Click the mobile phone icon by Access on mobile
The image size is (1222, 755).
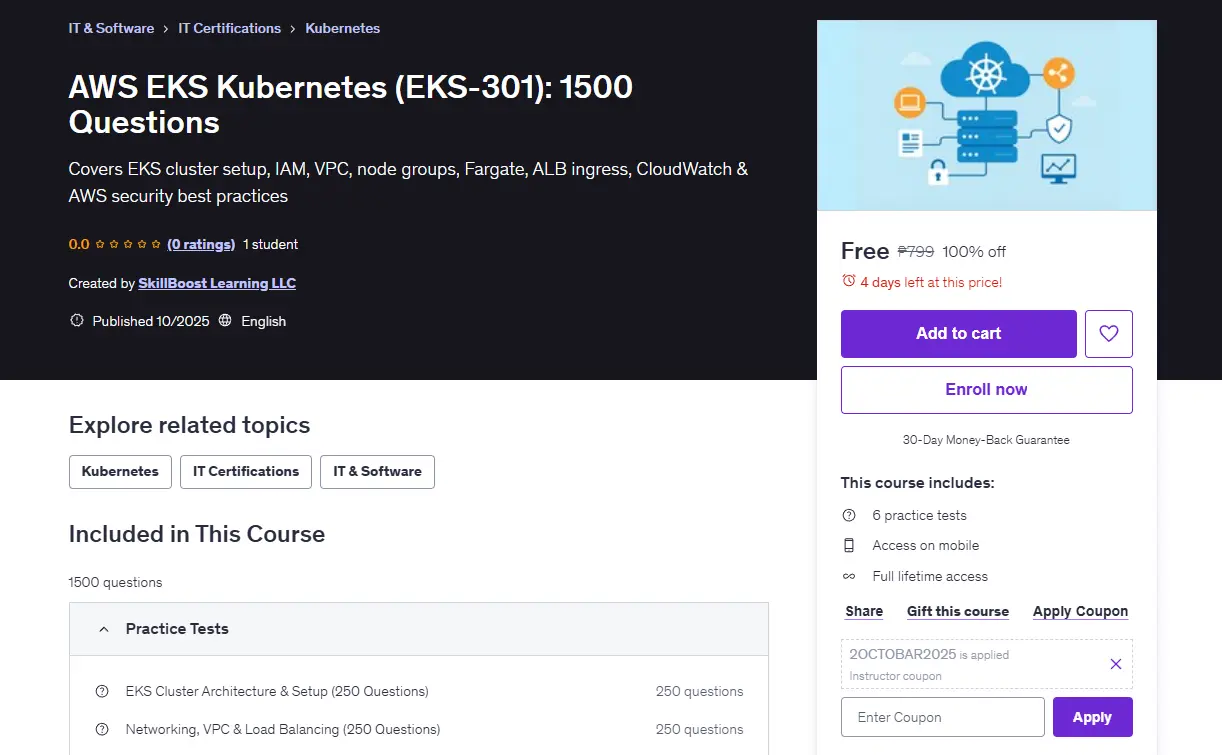849,546
